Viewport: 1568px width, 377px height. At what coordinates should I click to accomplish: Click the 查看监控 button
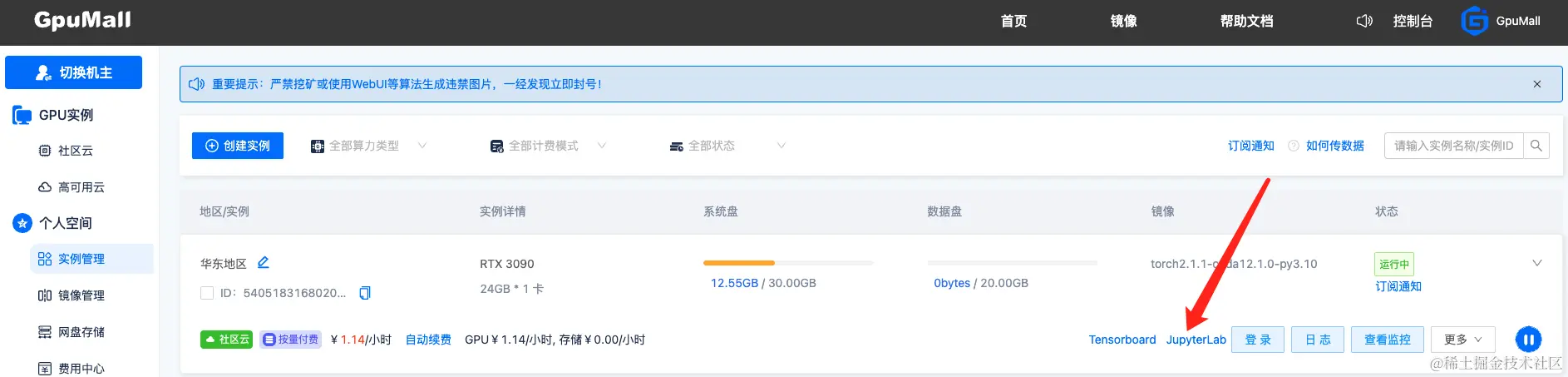(1388, 340)
